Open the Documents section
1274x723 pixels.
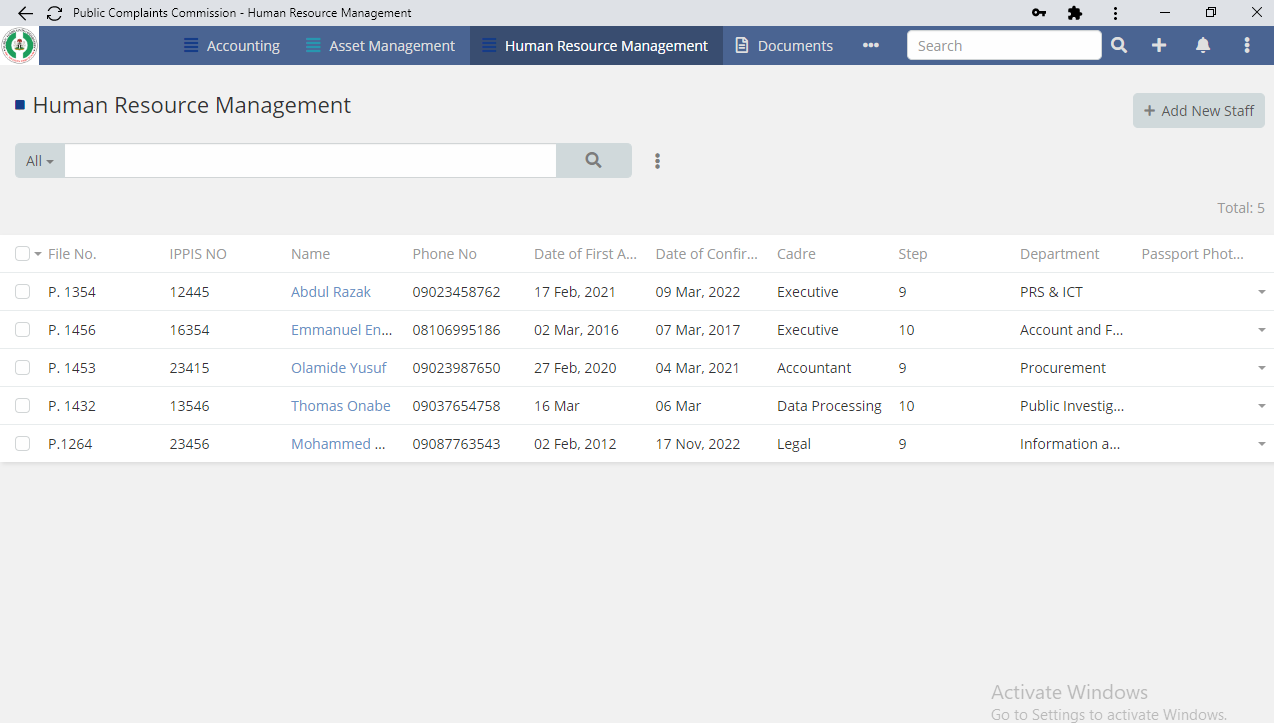[x=794, y=45]
